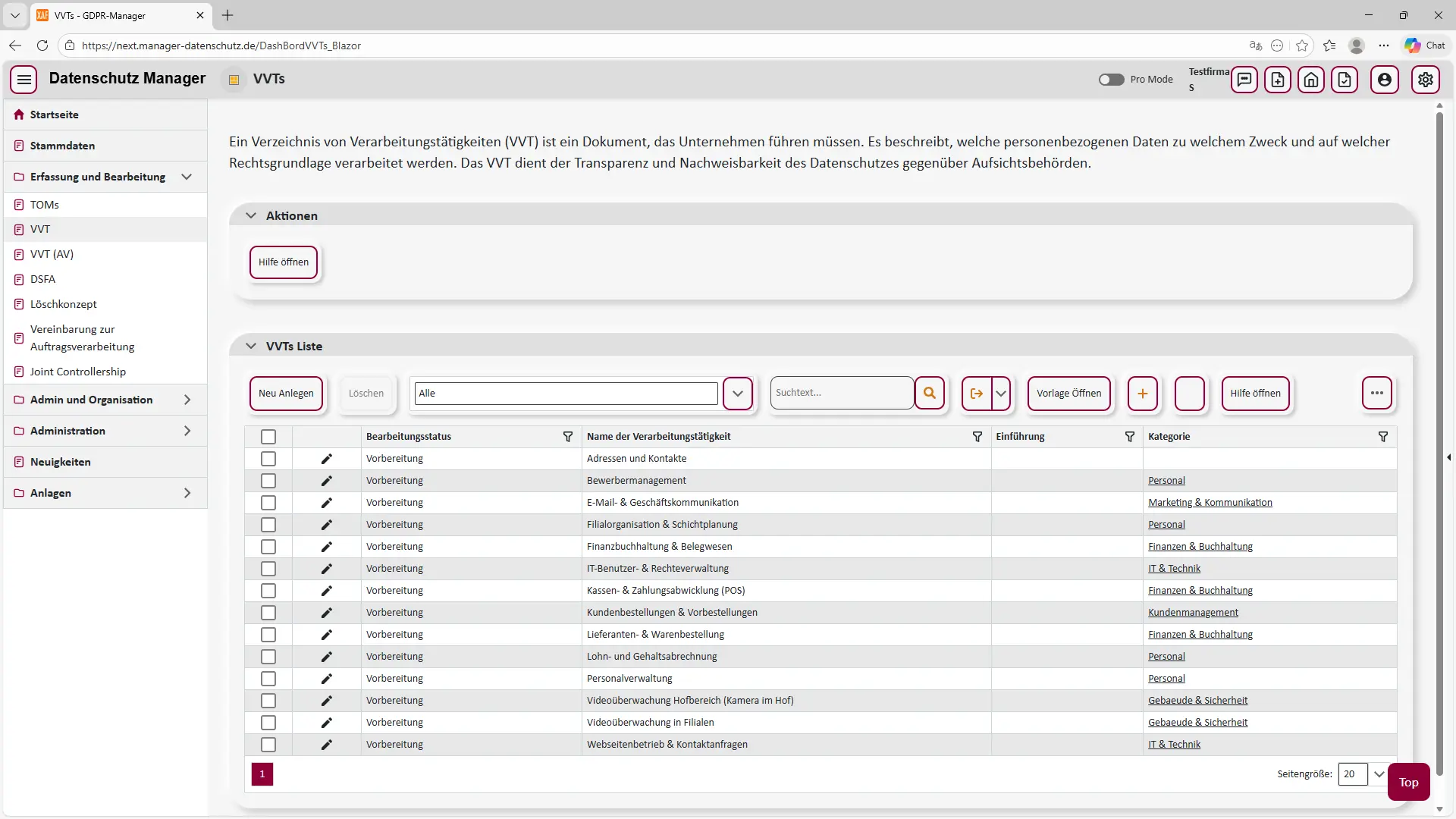
Task: Open DSFA in the sidebar
Action: tap(42, 279)
